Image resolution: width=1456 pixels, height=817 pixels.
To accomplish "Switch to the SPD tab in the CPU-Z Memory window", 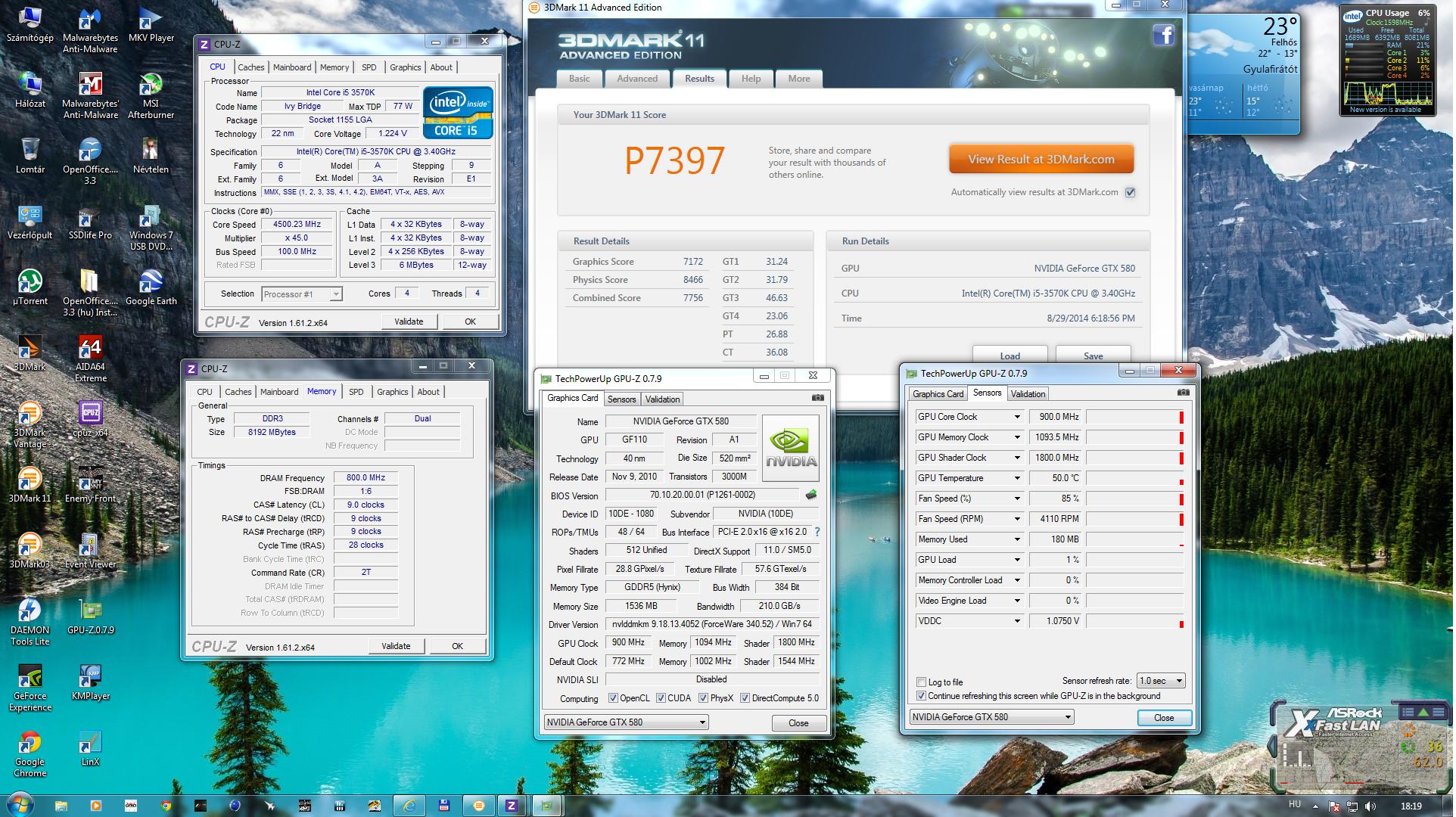I will pyautogui.click(x=356, y=392).
